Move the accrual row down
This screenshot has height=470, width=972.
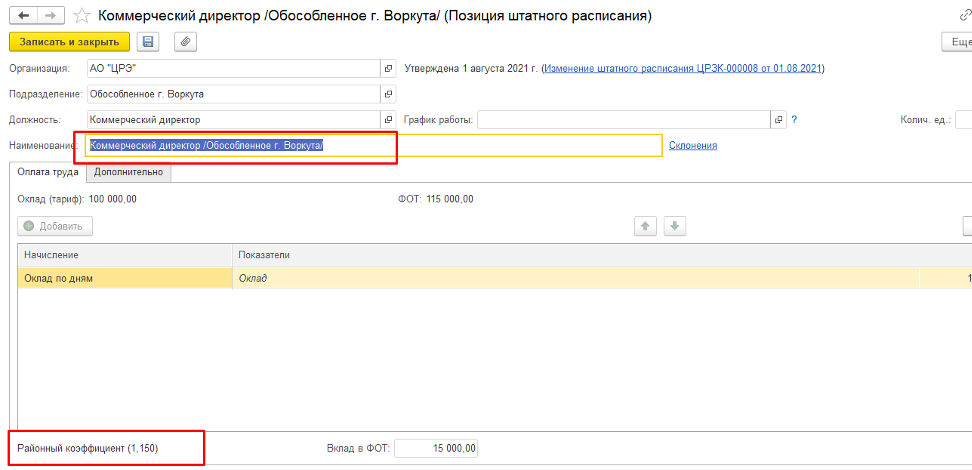pyautogui.click(x=674, y=226)
